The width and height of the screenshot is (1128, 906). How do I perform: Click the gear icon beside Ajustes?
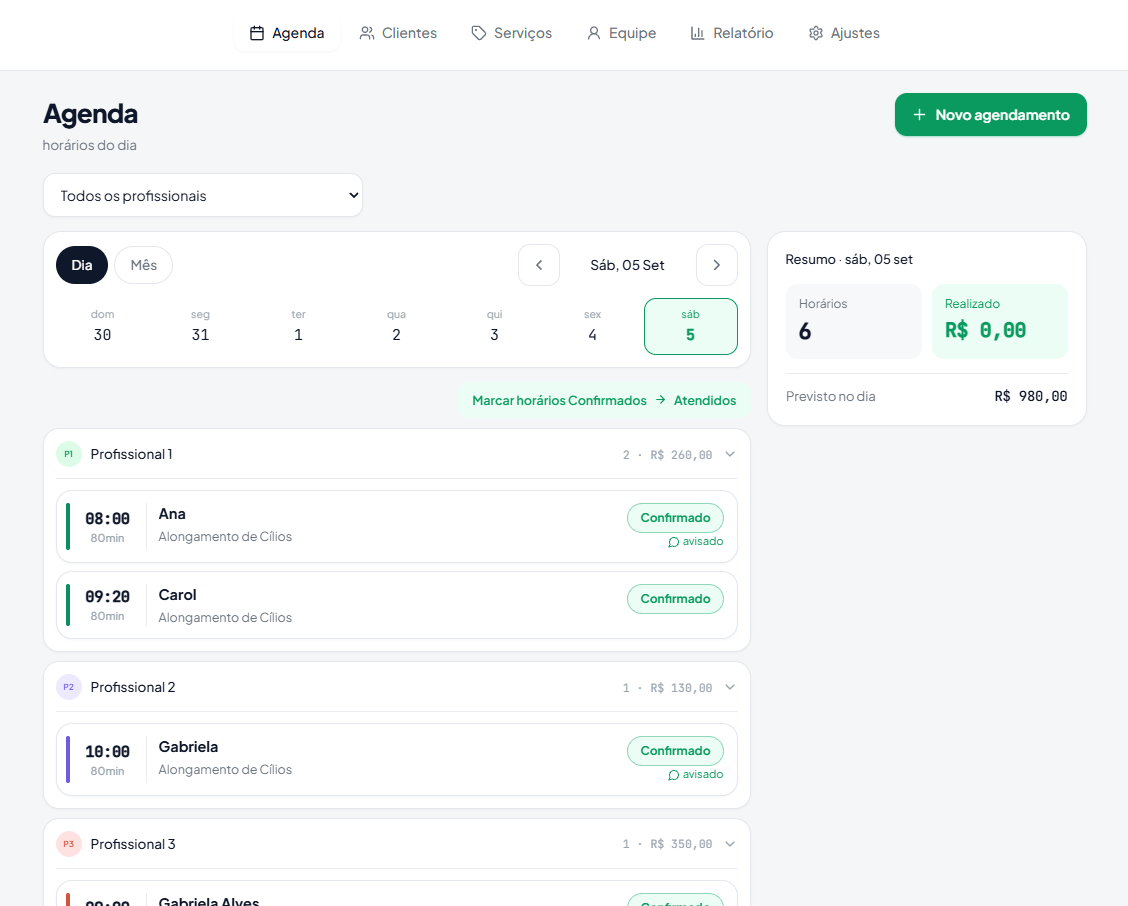point(815,33)
